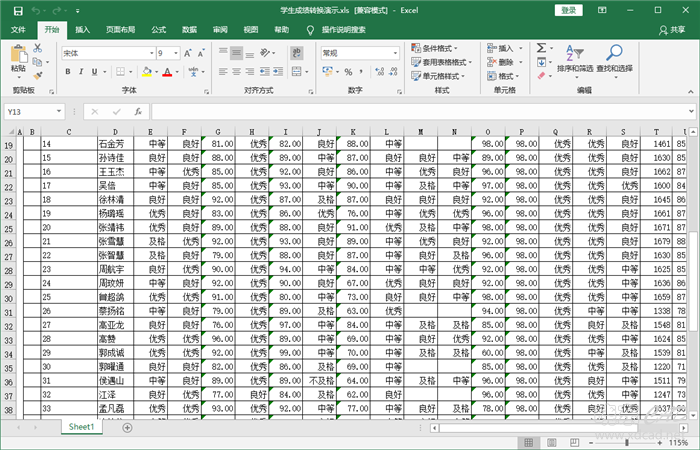Viewport: 700px width, 450px height.
Task: Increase decimal places
Action: click(x=379, y=71)
